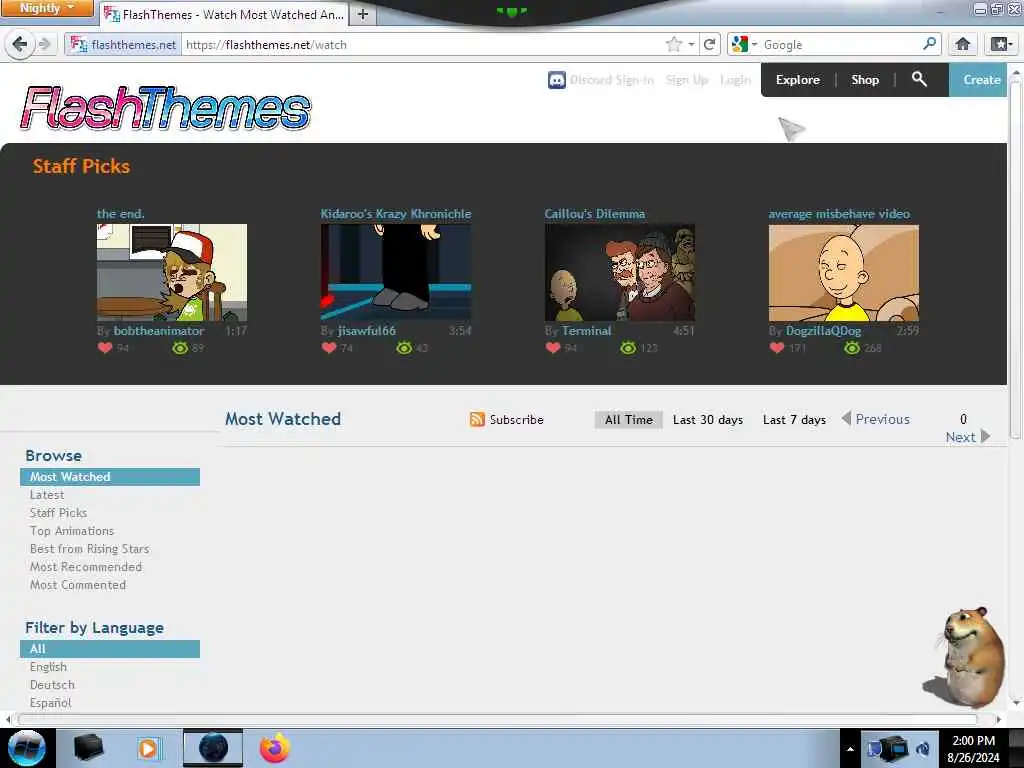Open the Google search engine selector
The height and width of the screenshot is (768, 1024).
pyautogui.click(x=744, y=44)
